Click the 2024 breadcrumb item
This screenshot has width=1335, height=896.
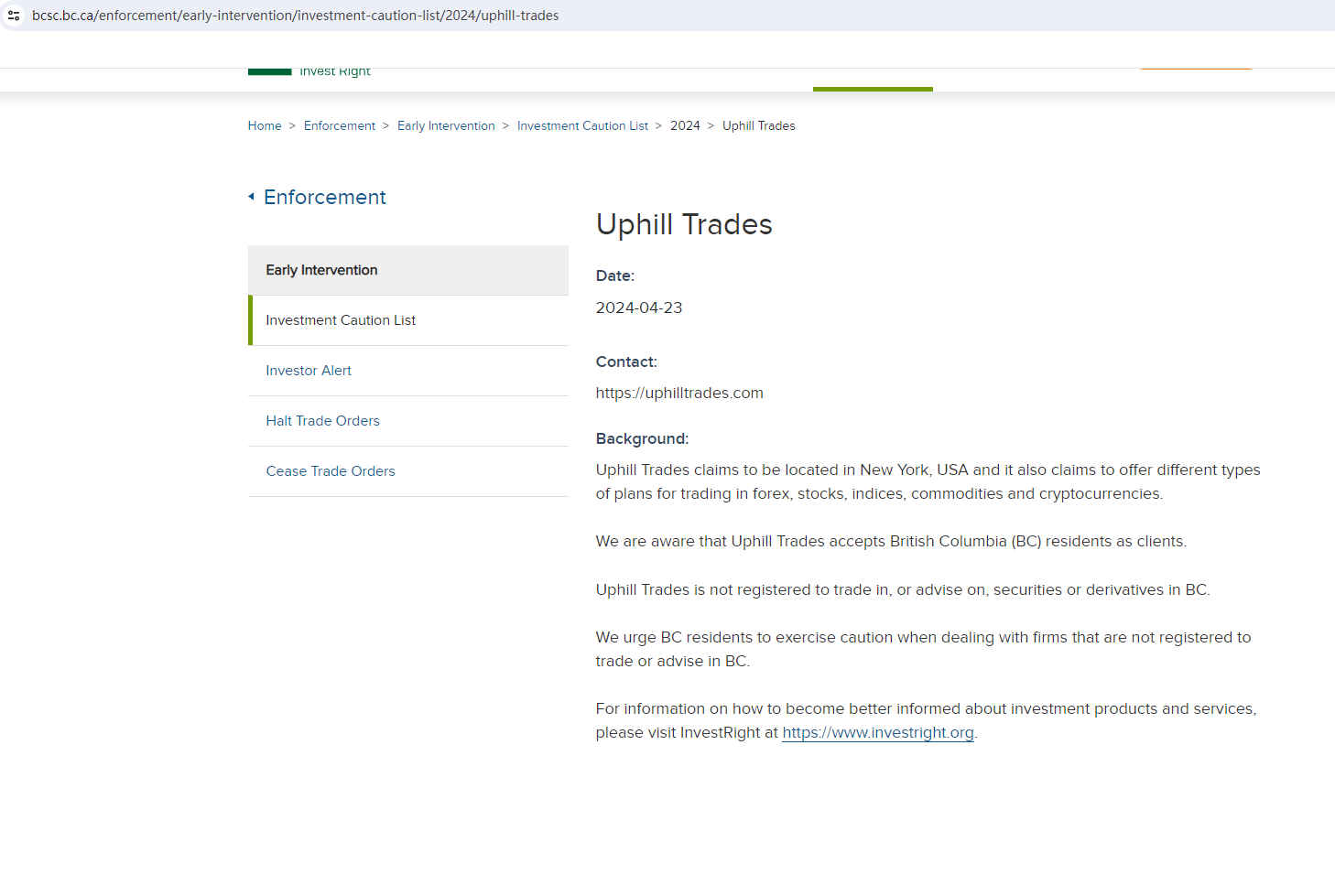(x=685, y=126)
